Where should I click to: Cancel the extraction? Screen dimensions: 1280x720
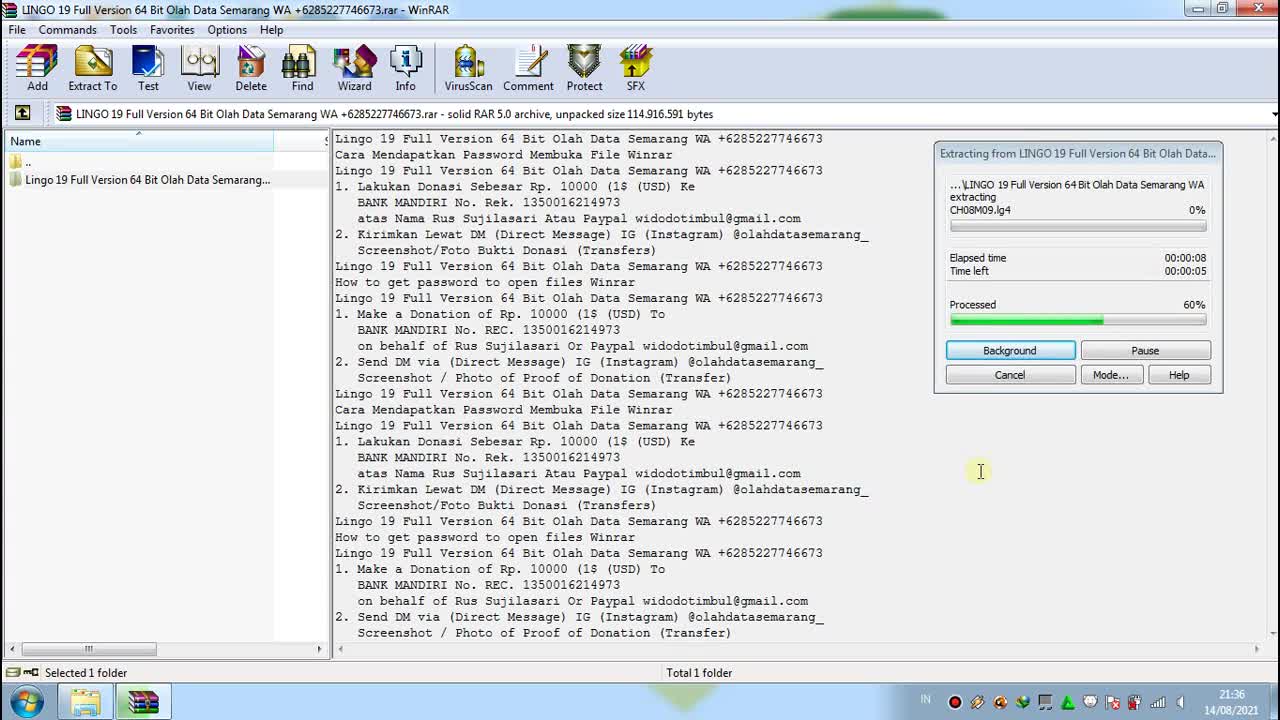point(1010,375)
